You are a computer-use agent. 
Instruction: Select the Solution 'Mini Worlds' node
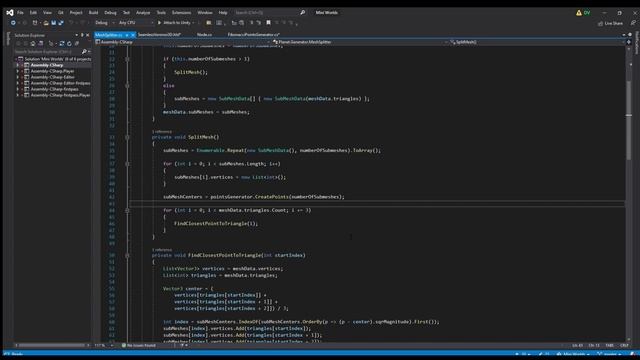53,59
